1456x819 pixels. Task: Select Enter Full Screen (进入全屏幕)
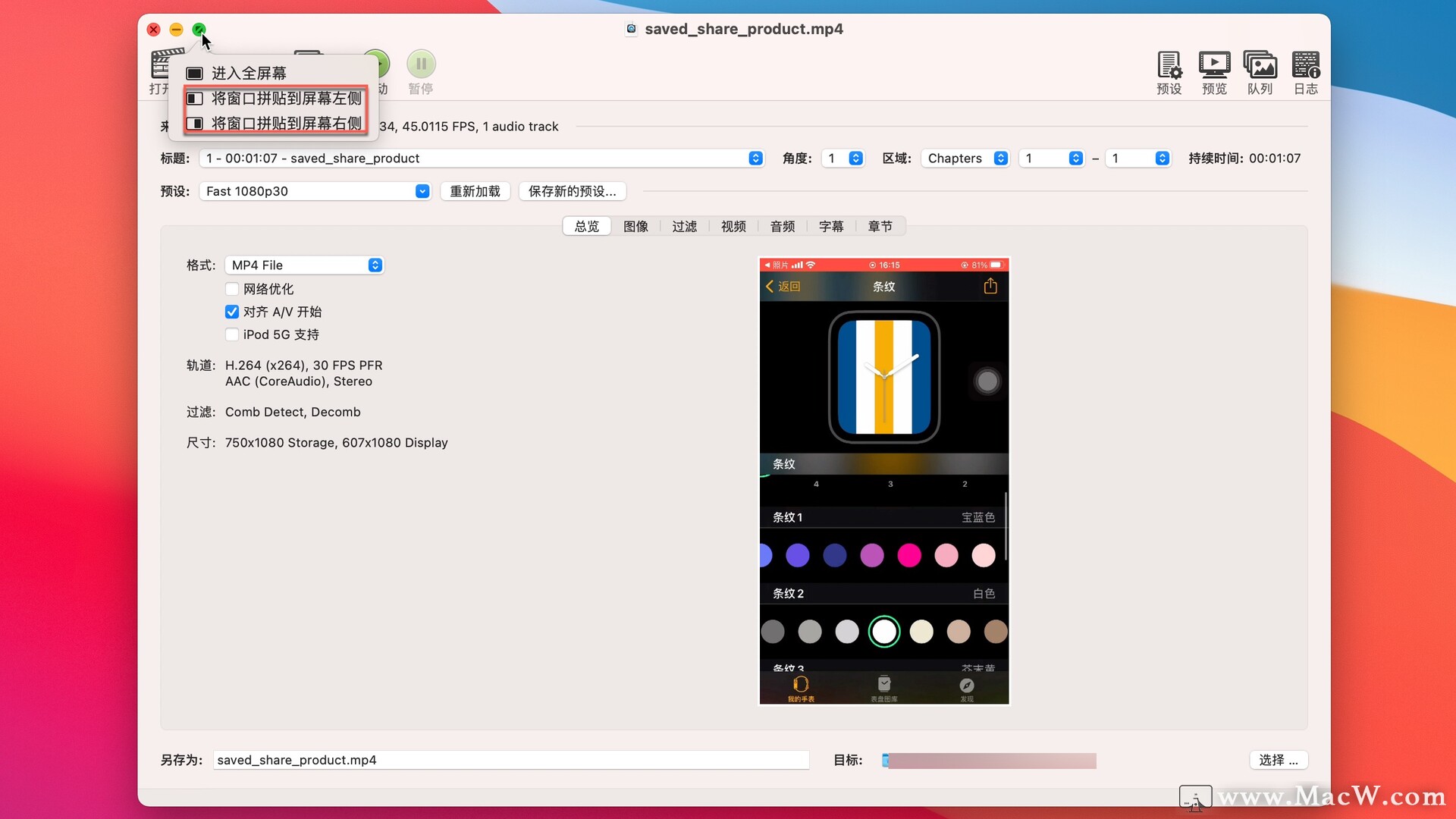[x=275, y=74]
